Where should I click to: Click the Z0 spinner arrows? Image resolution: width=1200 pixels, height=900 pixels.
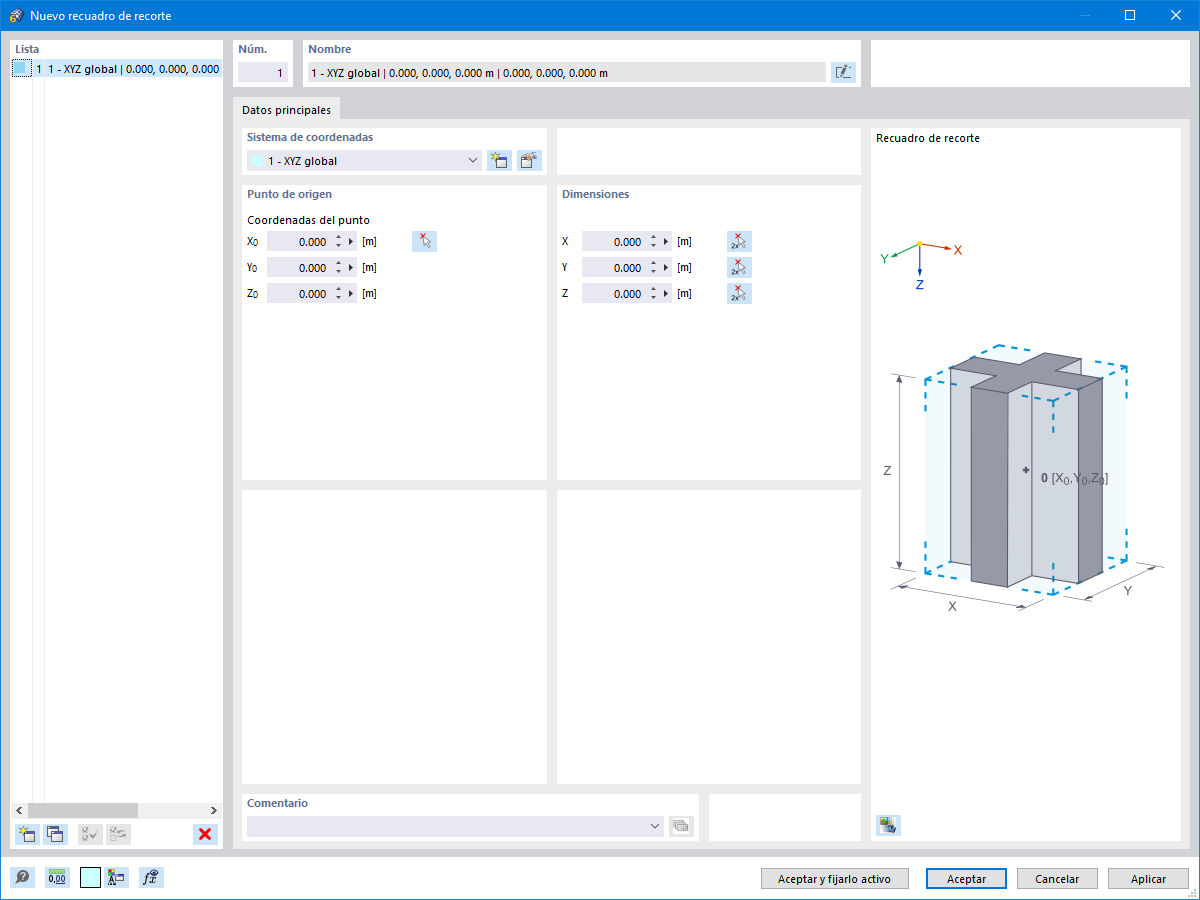[338, 293]
